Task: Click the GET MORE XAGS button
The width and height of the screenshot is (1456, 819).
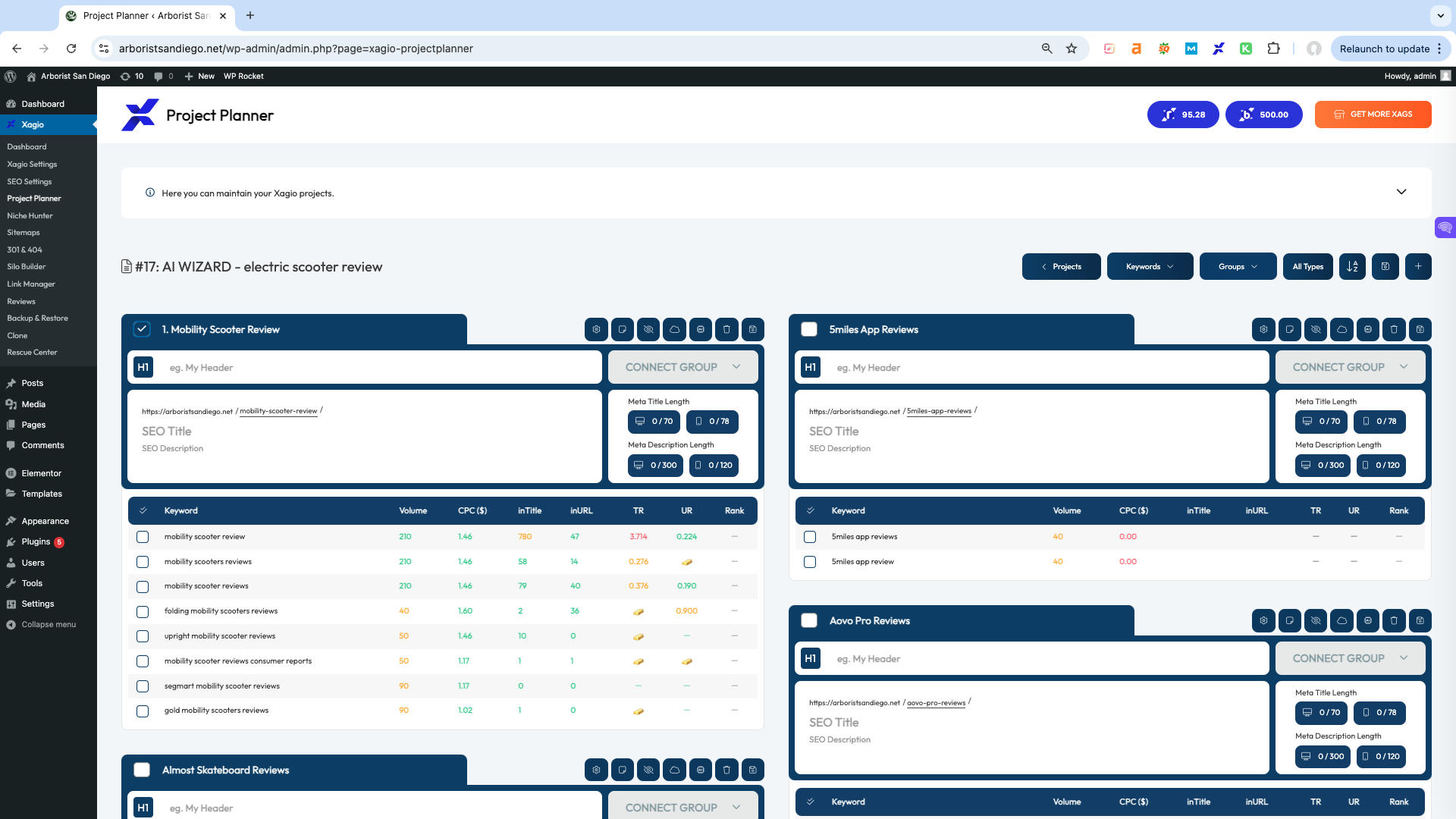Action: (1373, 115)
